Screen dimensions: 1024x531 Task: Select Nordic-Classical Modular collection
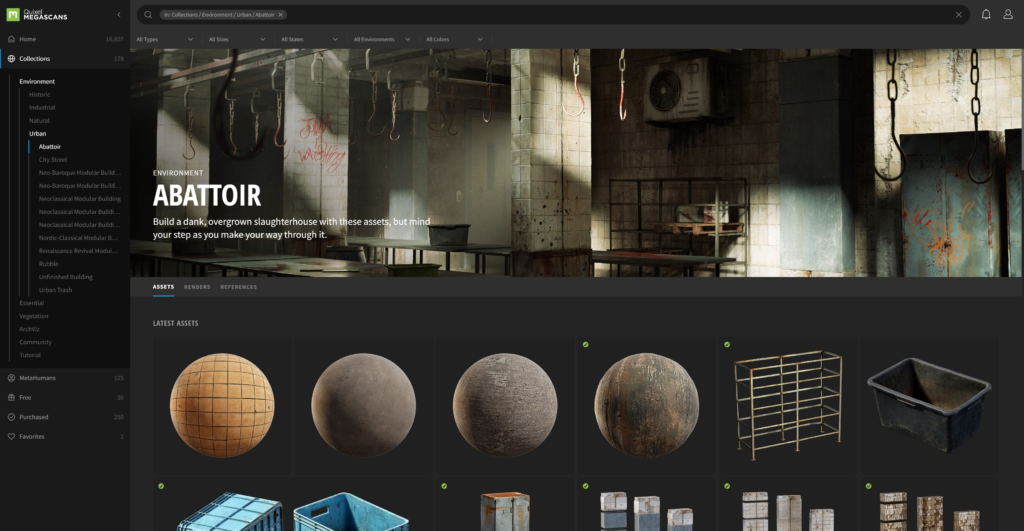pos(78,238)
